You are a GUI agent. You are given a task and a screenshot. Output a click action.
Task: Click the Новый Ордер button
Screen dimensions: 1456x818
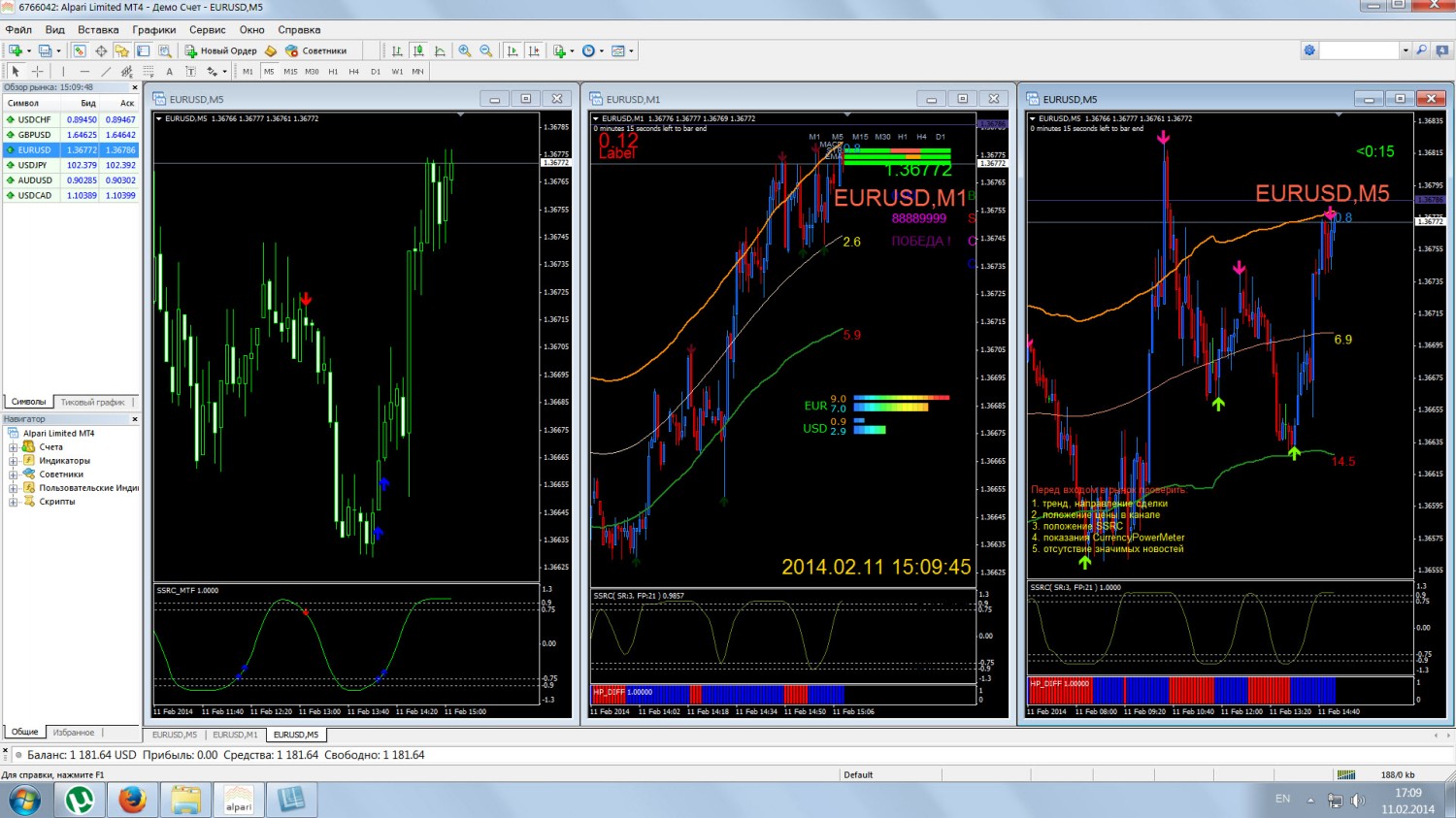(x=221, y=50)
